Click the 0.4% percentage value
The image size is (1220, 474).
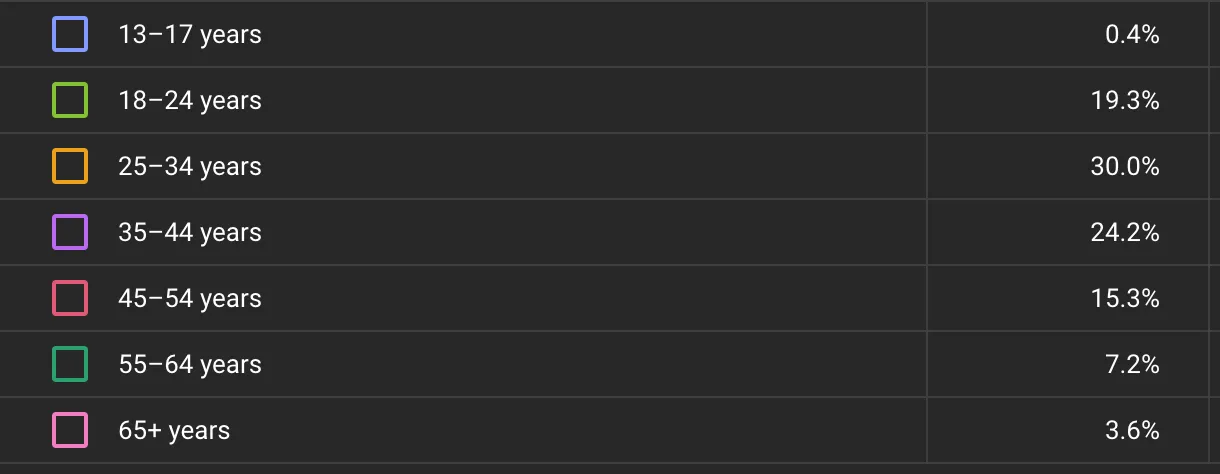pyautogui.click(x=1132, y=35)
